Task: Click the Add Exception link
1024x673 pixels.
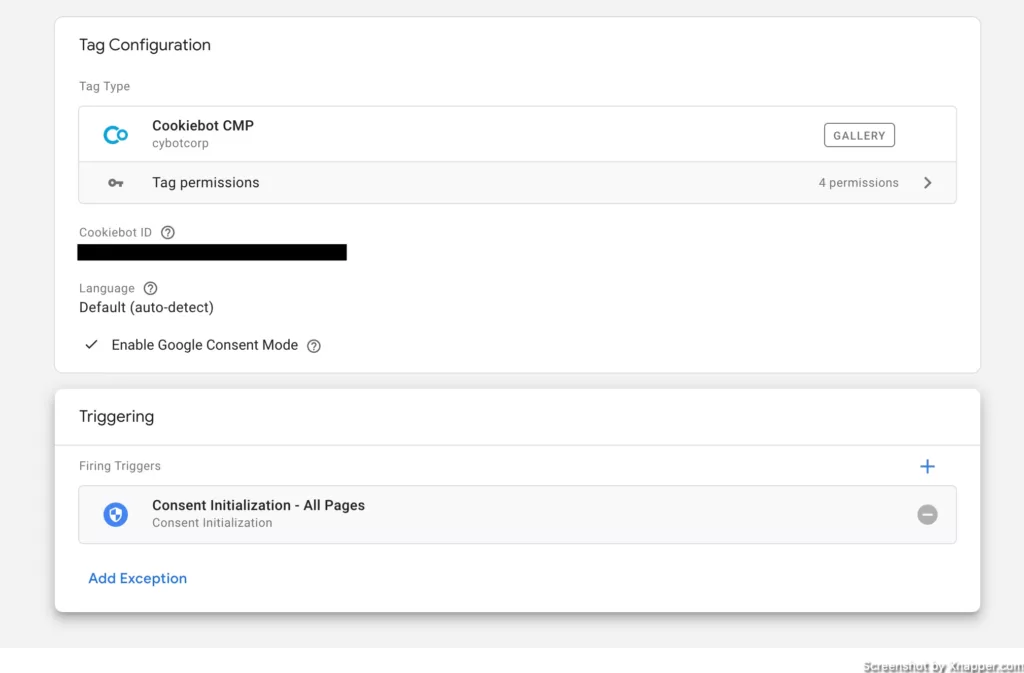Action: 138,578
